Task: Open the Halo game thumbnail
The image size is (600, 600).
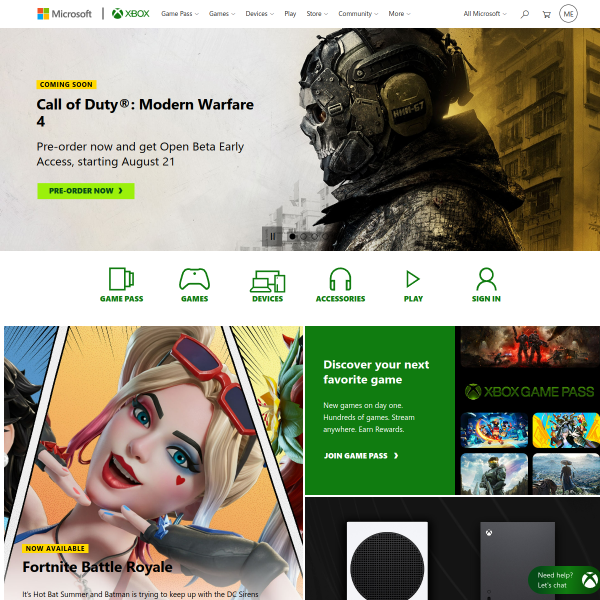Action: click(494, 474)
